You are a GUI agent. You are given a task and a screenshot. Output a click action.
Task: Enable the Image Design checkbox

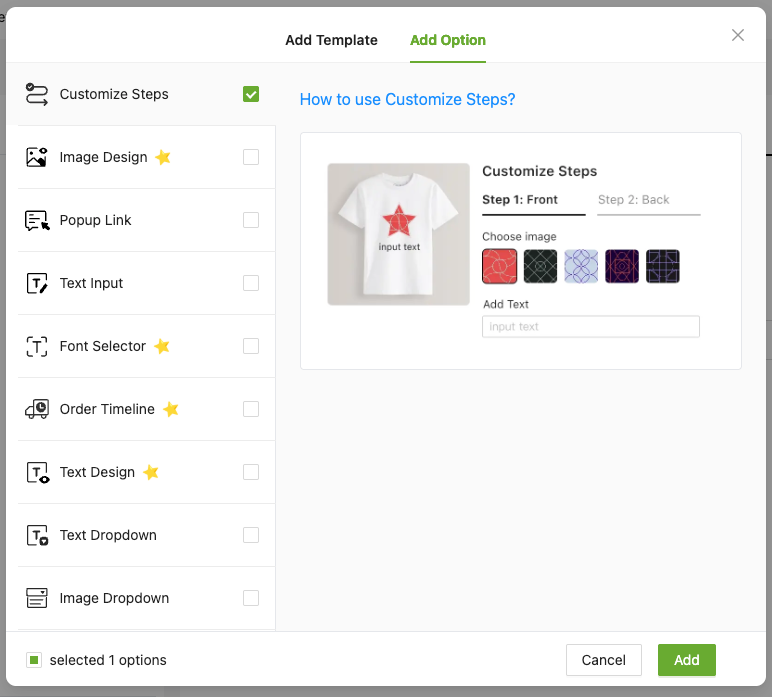pyautogui.click(x=251, y=157)
